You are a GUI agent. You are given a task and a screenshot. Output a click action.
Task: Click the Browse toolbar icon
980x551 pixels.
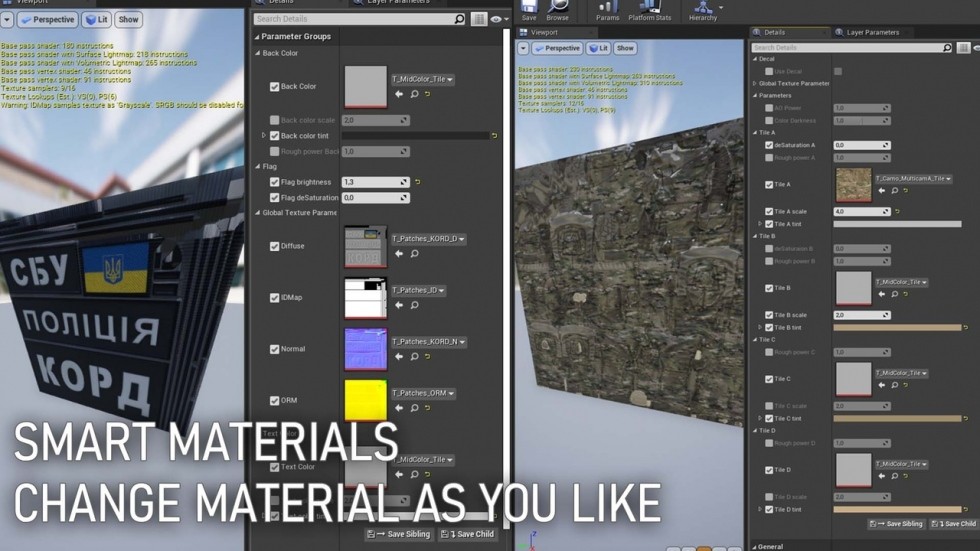pyautogui.click(x=557, y=11)
